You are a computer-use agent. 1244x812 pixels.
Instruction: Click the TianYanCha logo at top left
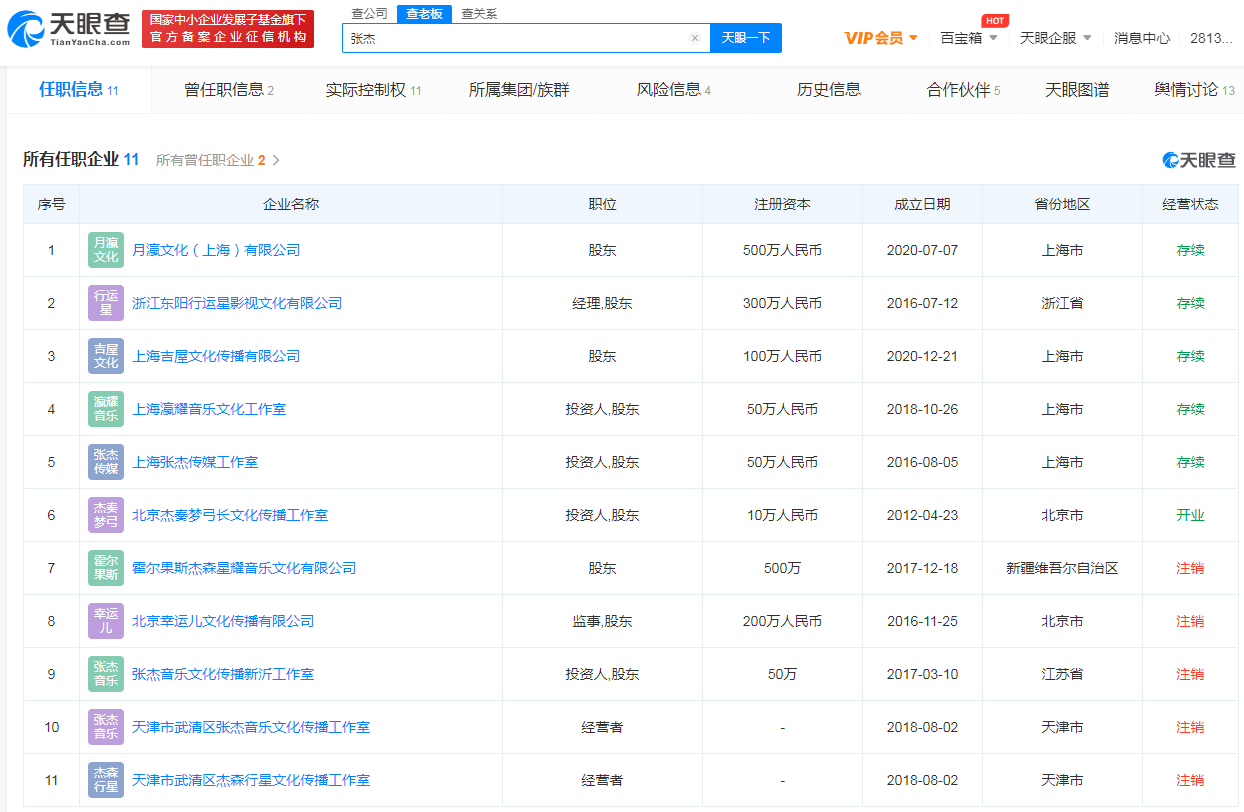(x=68, y=30)
